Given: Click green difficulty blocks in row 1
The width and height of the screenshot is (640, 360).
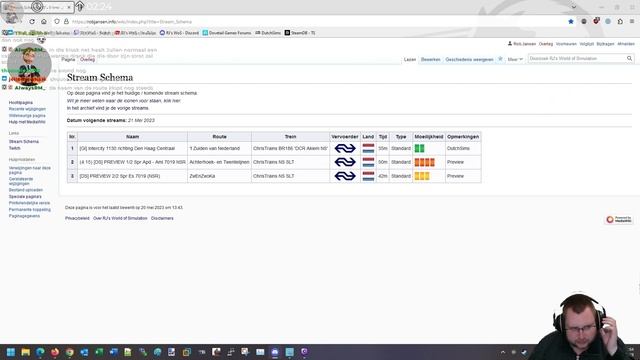Looking at the screenshot, I should coord(419,148).
